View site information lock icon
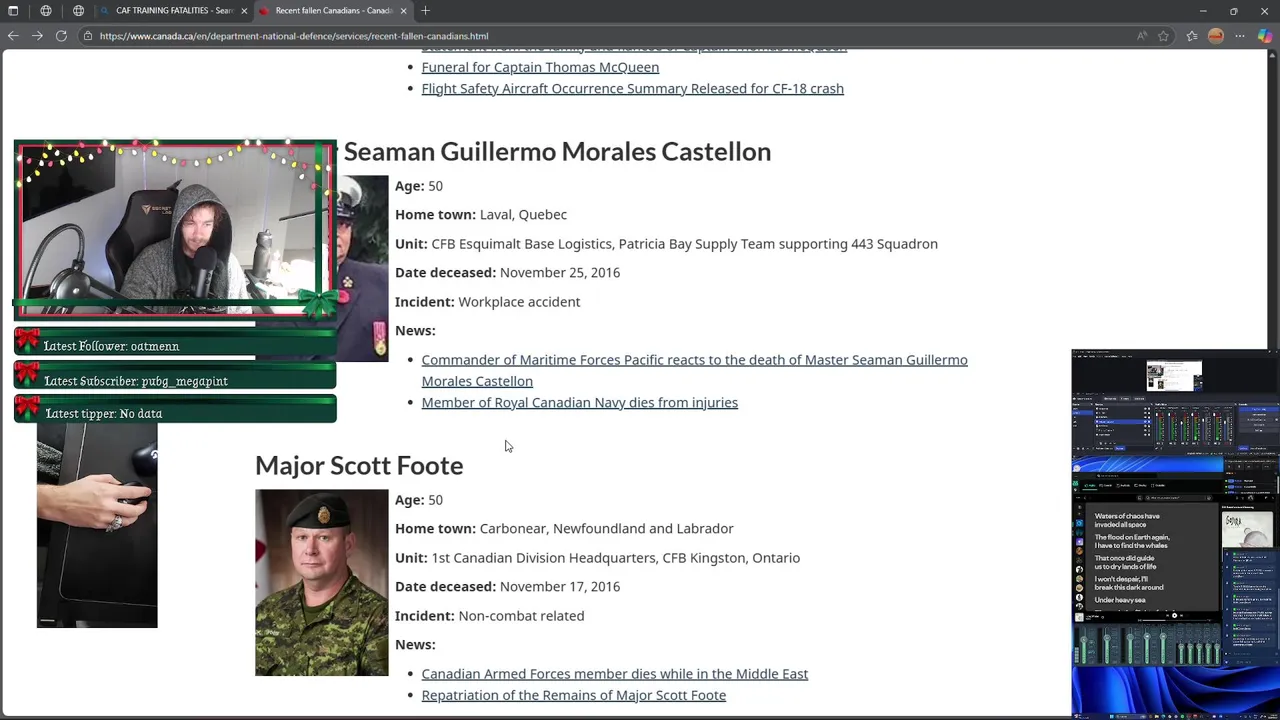The height and width of the screenshot is (720, 1280). pyautogui.click(x=88, y=36)
